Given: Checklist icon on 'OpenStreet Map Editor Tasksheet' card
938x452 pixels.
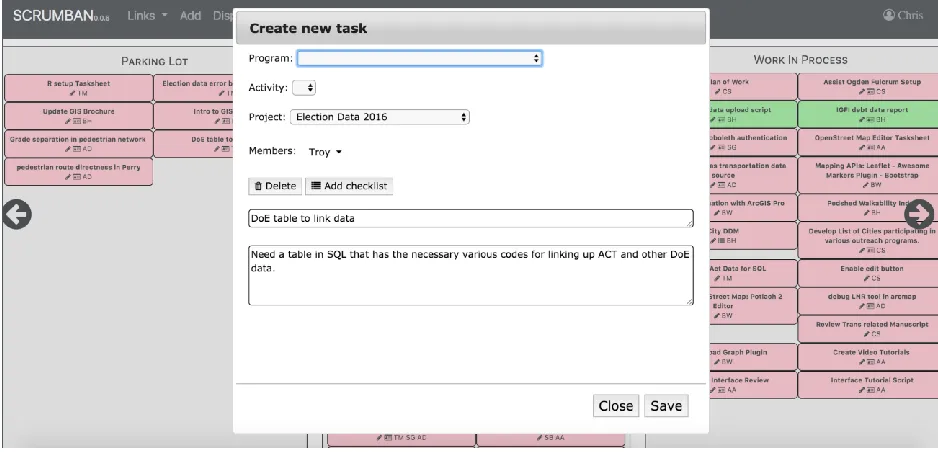Looking at the screenshot, I should [x=870, y=147].
